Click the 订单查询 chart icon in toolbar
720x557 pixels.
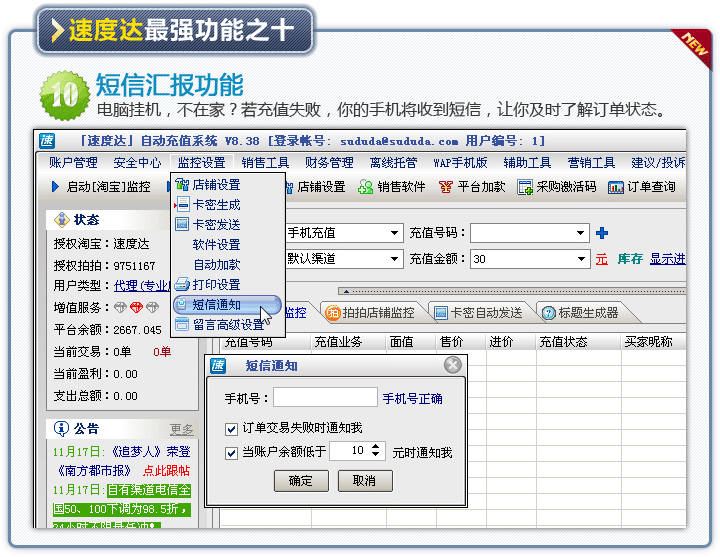tap(616, 187)
